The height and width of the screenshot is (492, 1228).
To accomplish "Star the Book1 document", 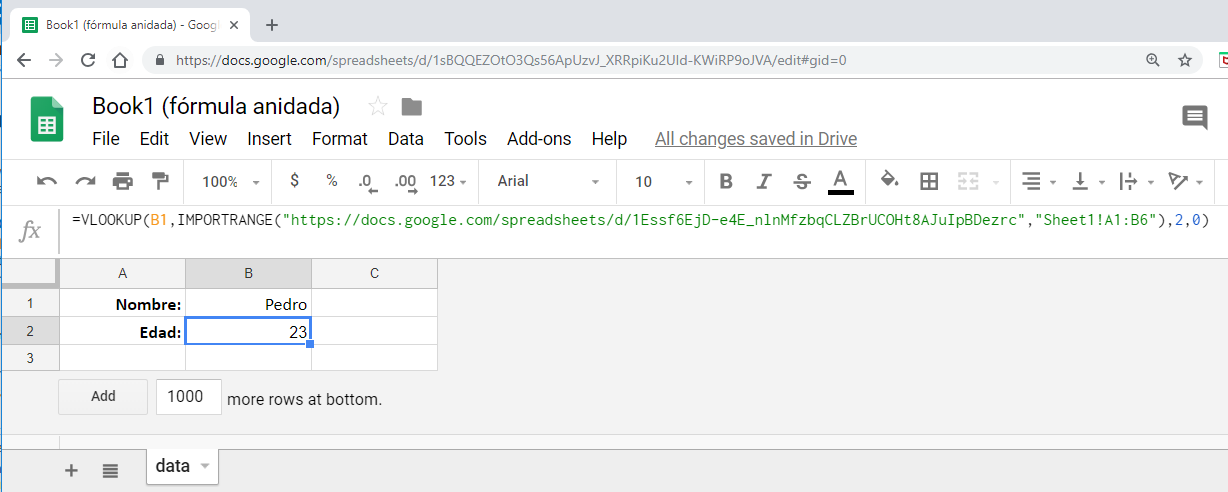I will pyautogui.click(x=378, y=107).
